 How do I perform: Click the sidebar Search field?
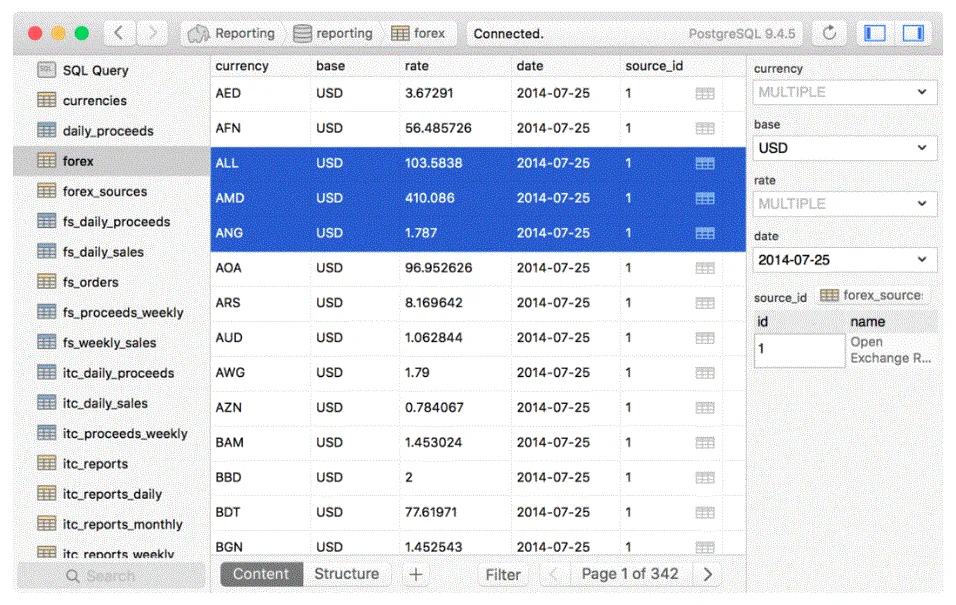pyautogui.click(x=111, y=576)
